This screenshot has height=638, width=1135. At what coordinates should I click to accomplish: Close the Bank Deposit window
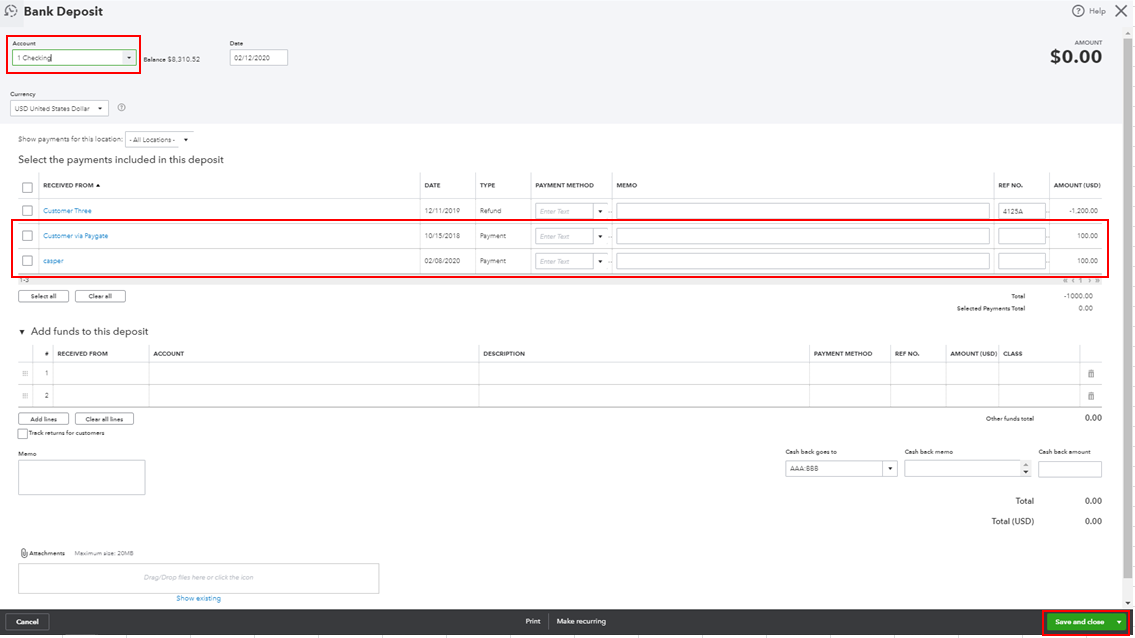[1120, 11]
